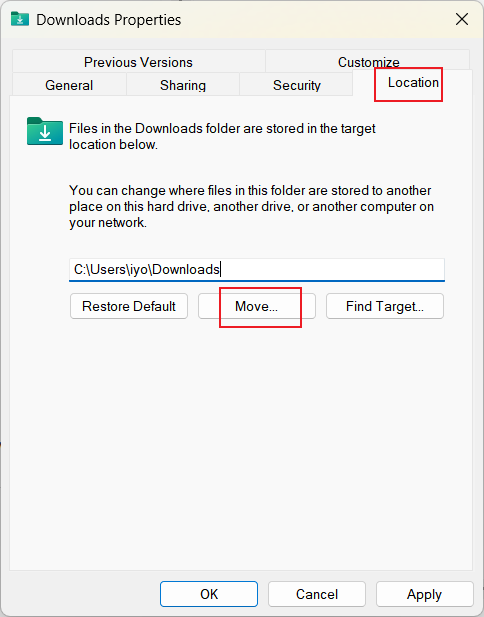Apply the location changes
This screenshot has height=617, width=484.
pyautogui.click(x=425, y=594)
